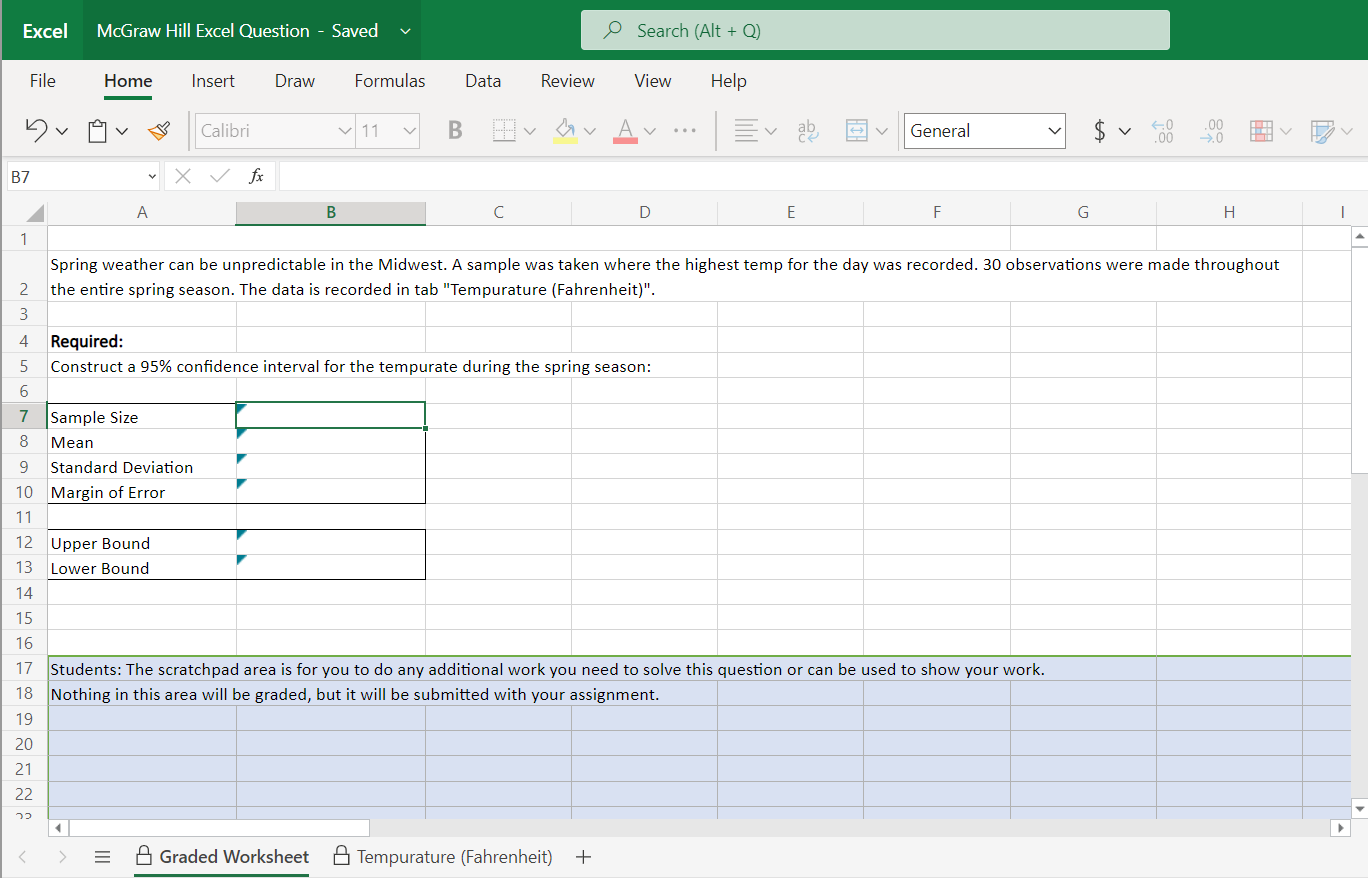Image resolution: width=1368 pixels, height=878 pixels.
Task: Open the Borders dropdown arrow
Action: [x=530, y=130]
